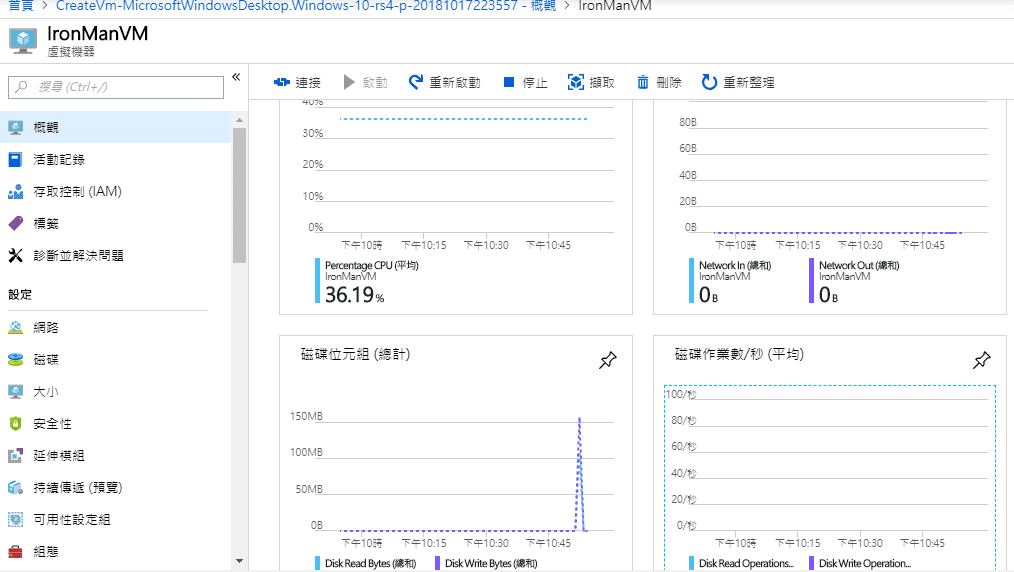Click the 首頁 breadcrumb link
The image size is (1014, 572).
21,6
